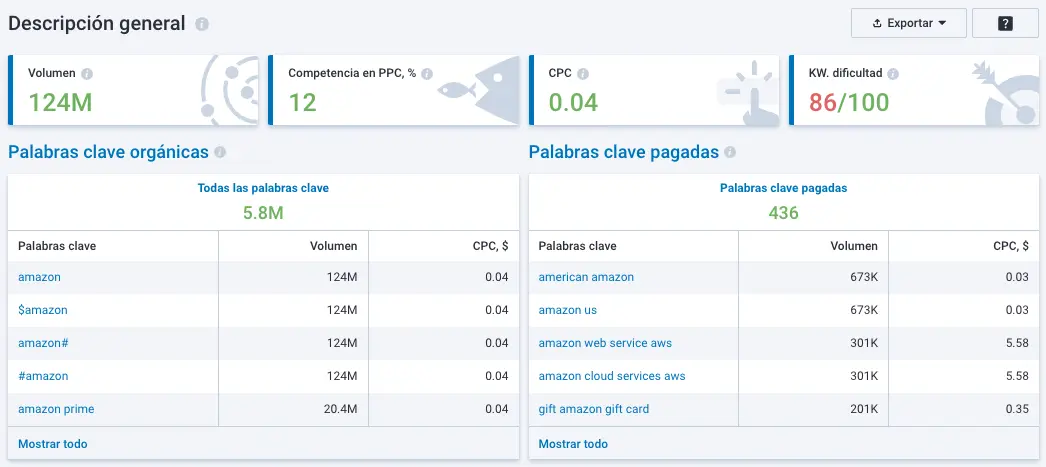
Task: Click 5.58 CPC of amazon cloud services aws
Action: click(x=1017, y=376)
